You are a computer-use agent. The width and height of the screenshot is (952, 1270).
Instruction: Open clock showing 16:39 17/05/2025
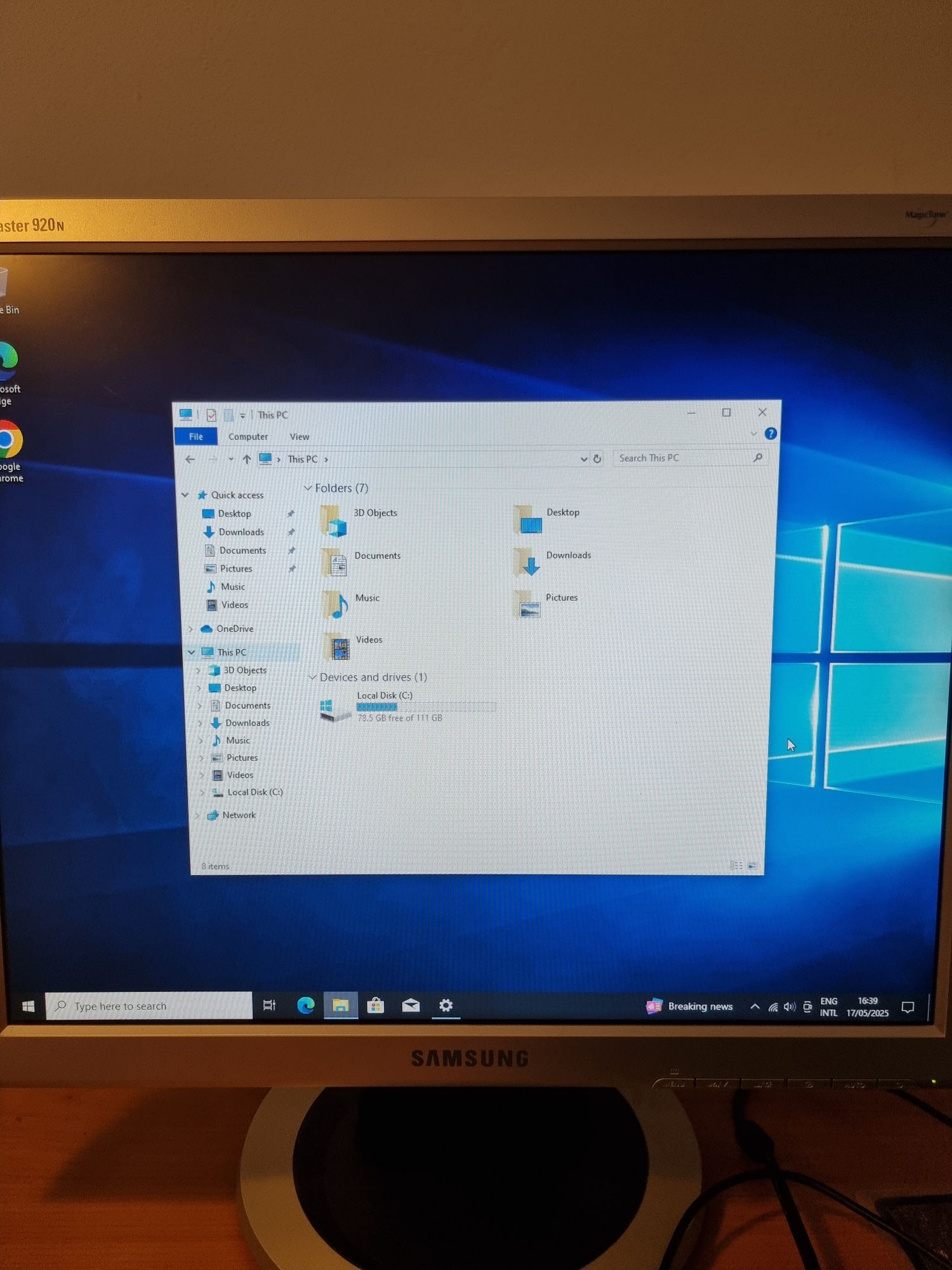868,1007
